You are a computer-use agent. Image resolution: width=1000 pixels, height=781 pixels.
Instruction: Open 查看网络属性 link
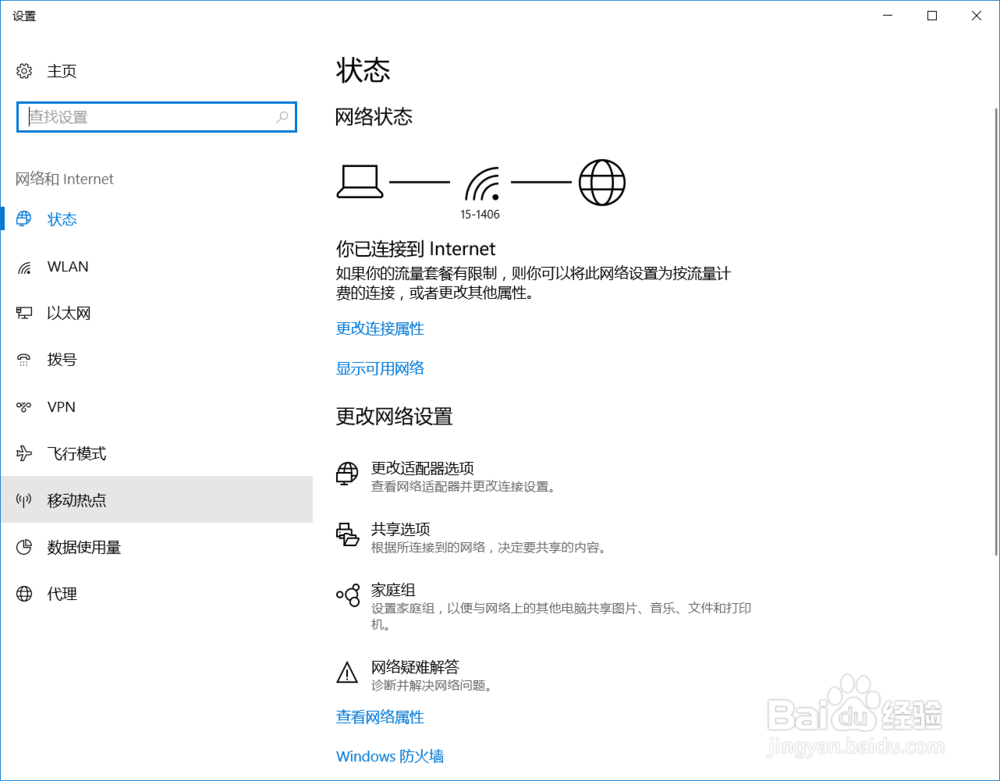click(x=380, y=717)
